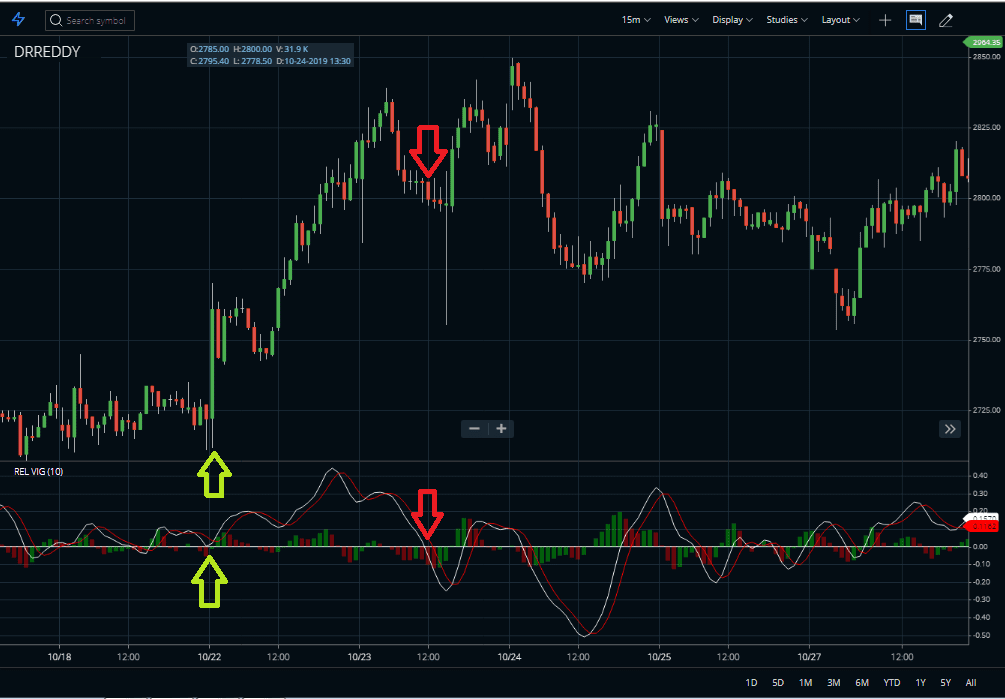Click the 2800.00 price axis label
The width and height of the screenshot is (1005, 699).
pos(987,198)
